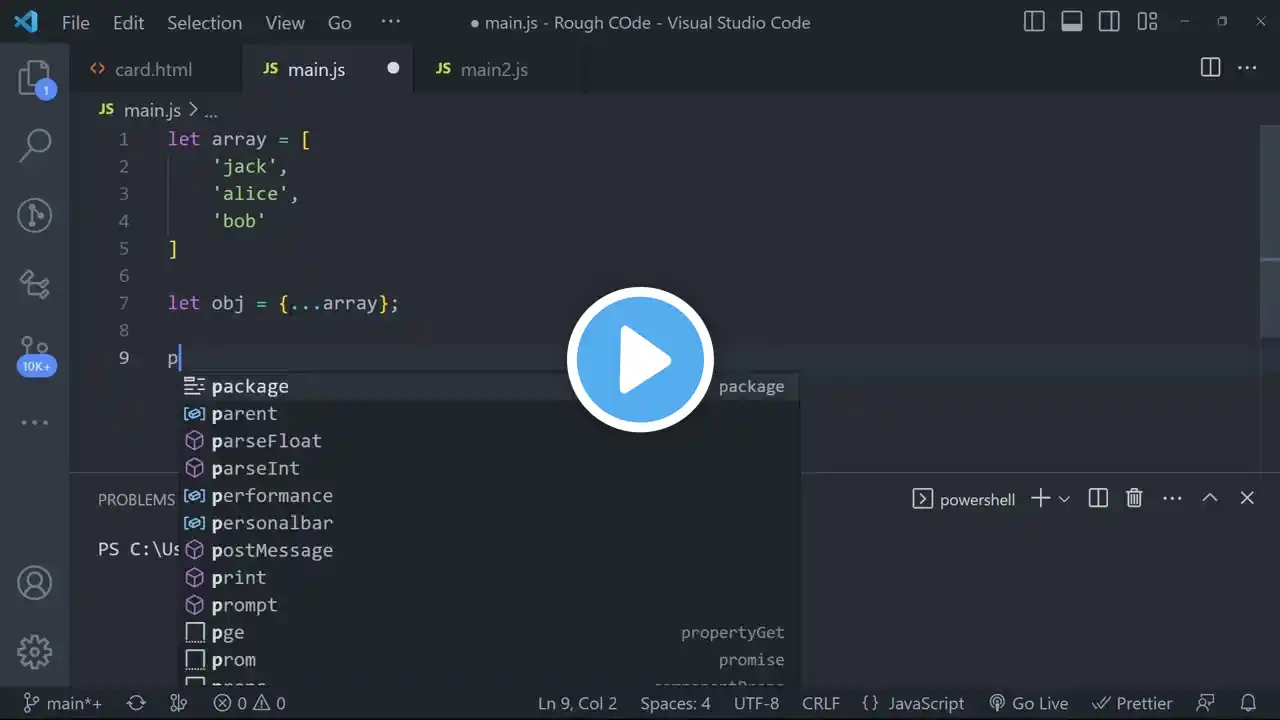The image size is (1280, 720).
Task: Change end of line sequence CRLF
Action: [x=821, y=703]
